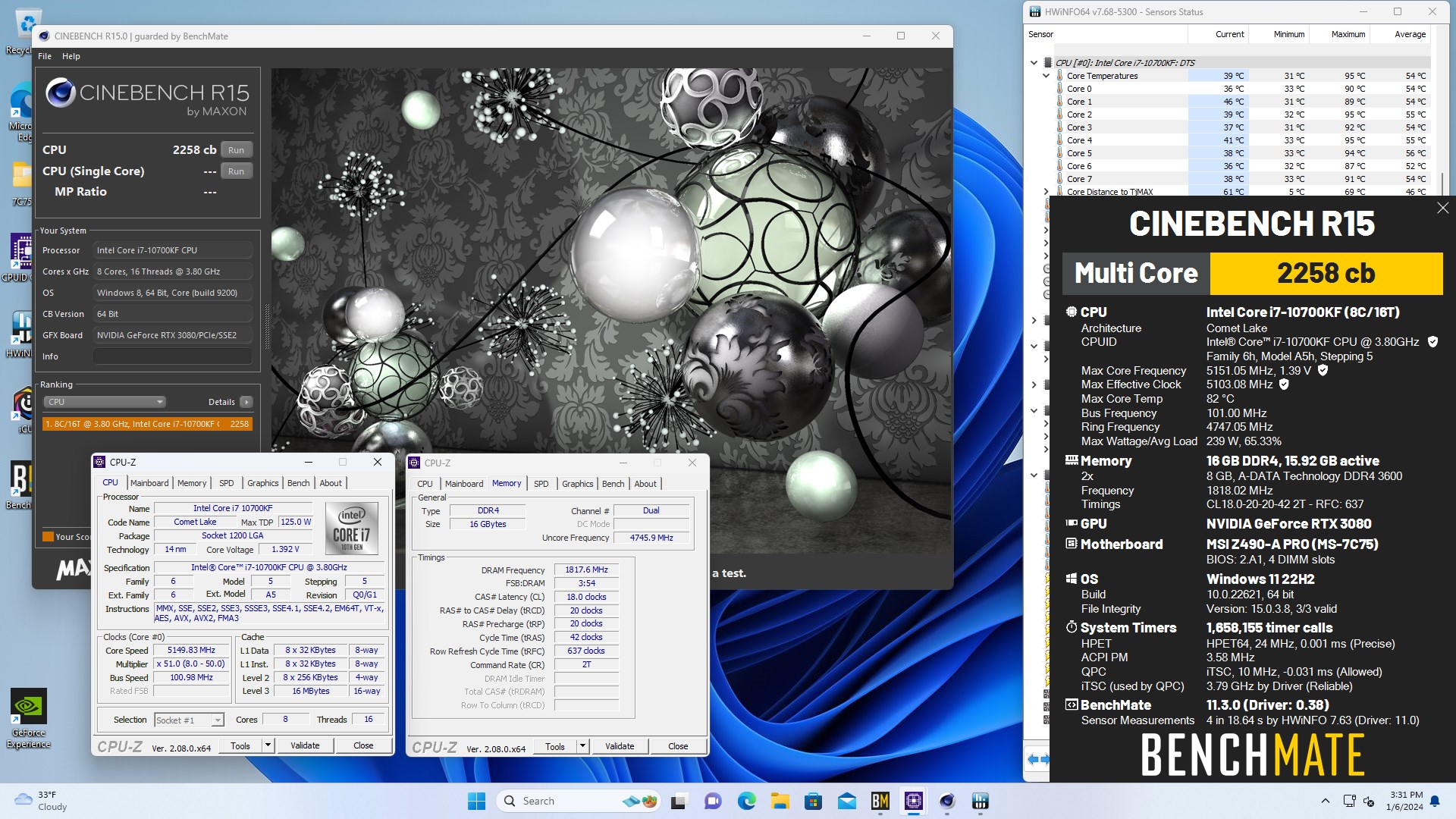This screenshot has height=819, width=1456.
Task: Click the Details arrow button in Ranking
Action: [x=246, y=402]
